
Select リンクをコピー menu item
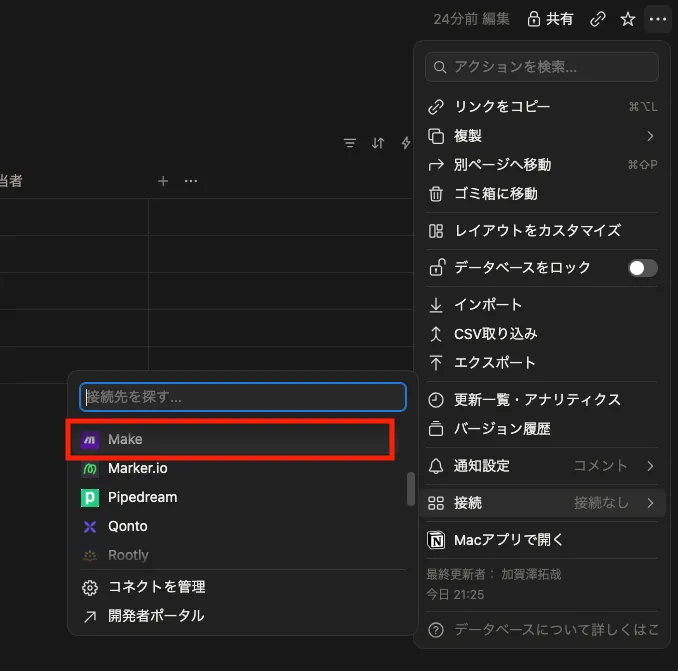(542, 107)
